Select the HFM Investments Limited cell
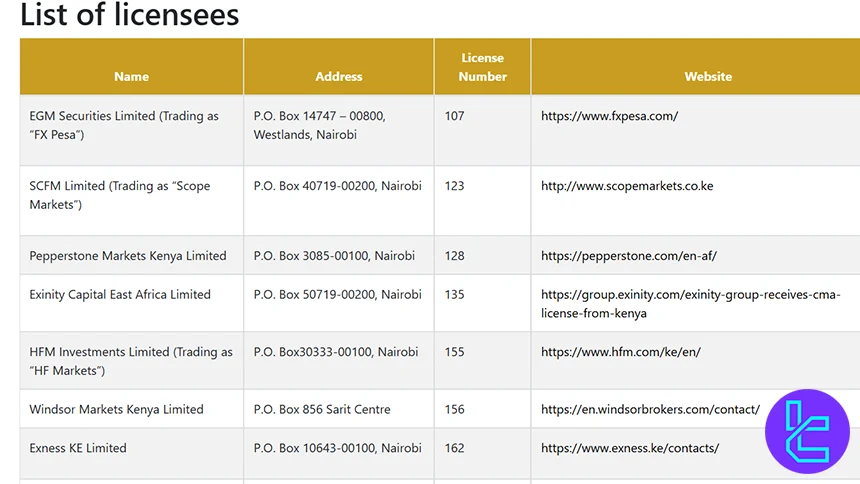The image size is (860, 484). pyautogui.click(x=131, y=361)
